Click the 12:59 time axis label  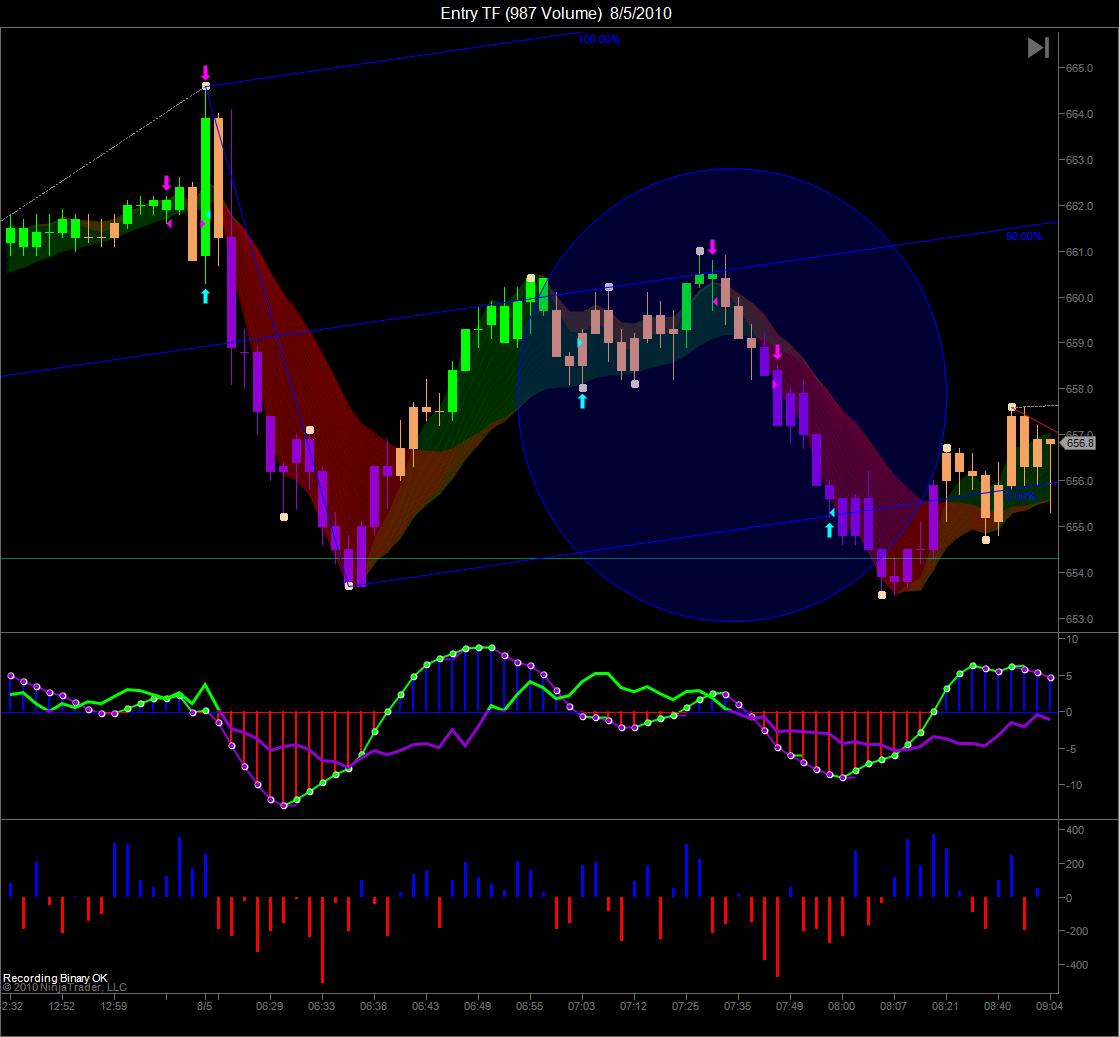click(x=113, y=1006)
